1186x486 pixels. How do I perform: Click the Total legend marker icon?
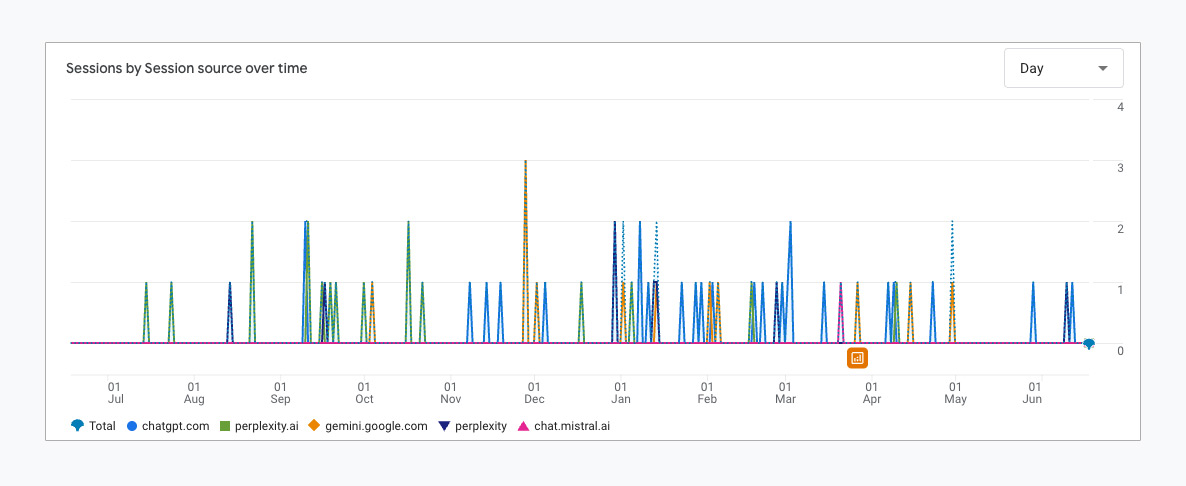click(76, 426)
